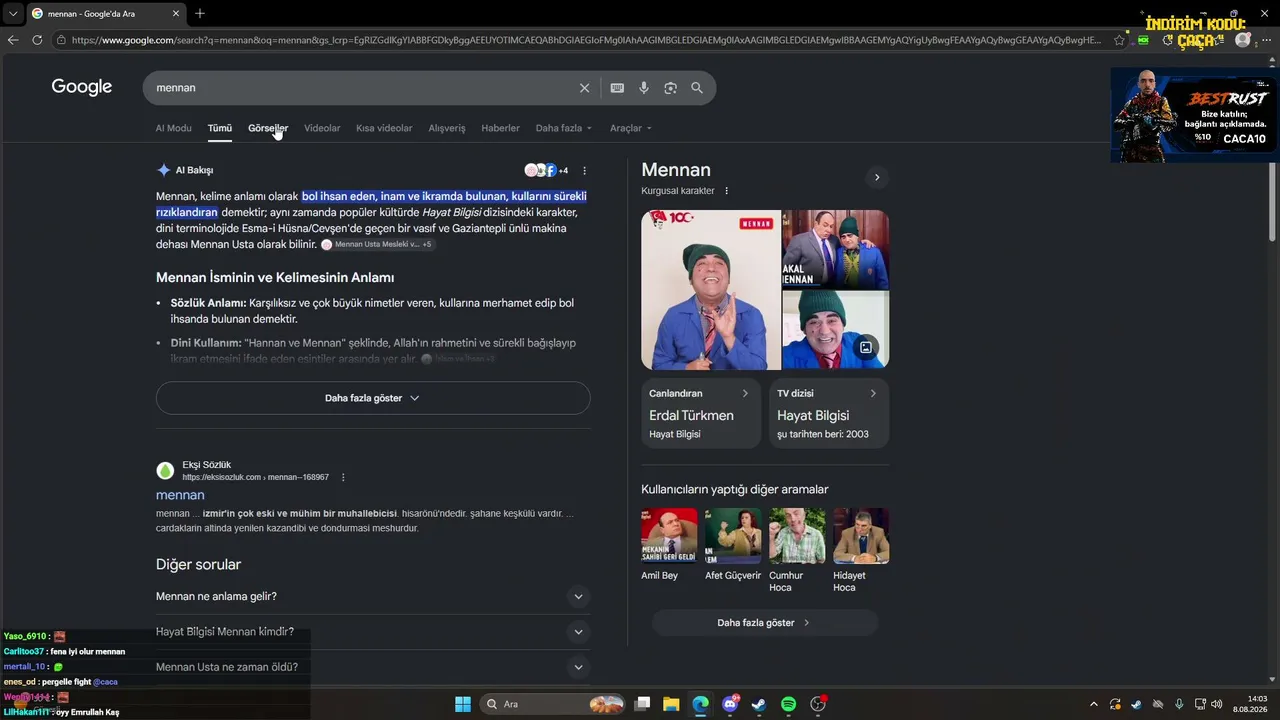Open the 'mennan' Ekşi Sözlük result link
The width and height of the screenshot is (1280, 720).
click(x=180, y=495)
